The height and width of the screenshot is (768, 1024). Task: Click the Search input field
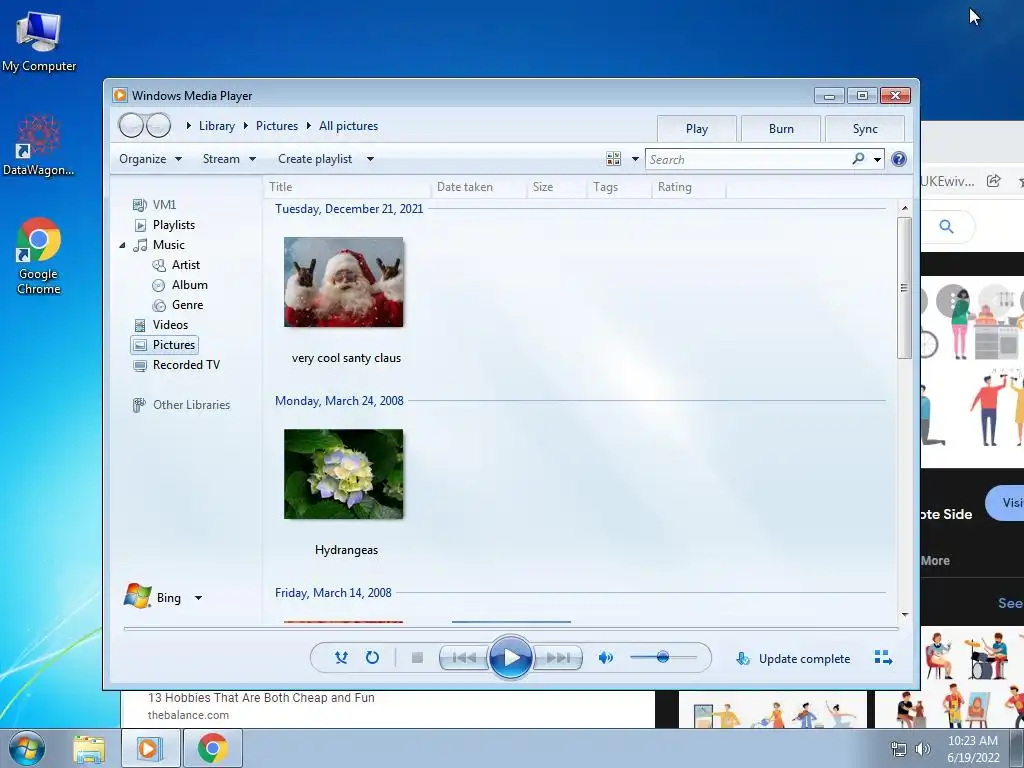[x=748, y=159]
